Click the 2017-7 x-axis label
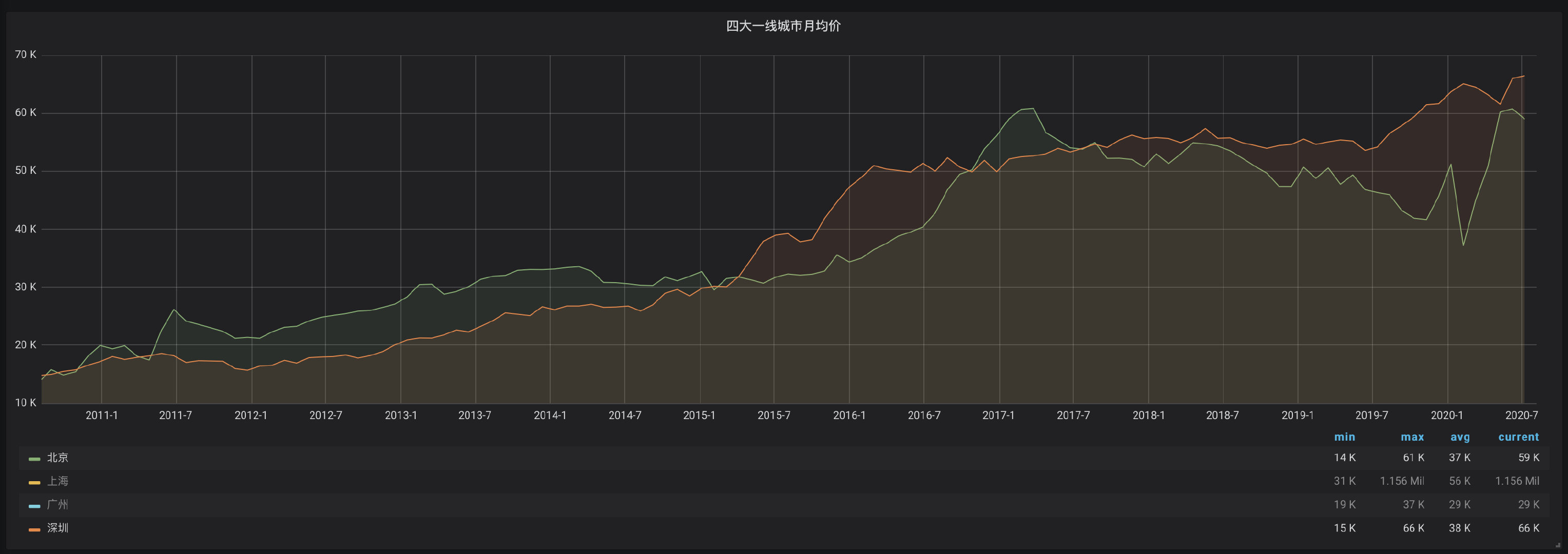The width and height of the screenshot is (1568, 554). click(1073, 415)
